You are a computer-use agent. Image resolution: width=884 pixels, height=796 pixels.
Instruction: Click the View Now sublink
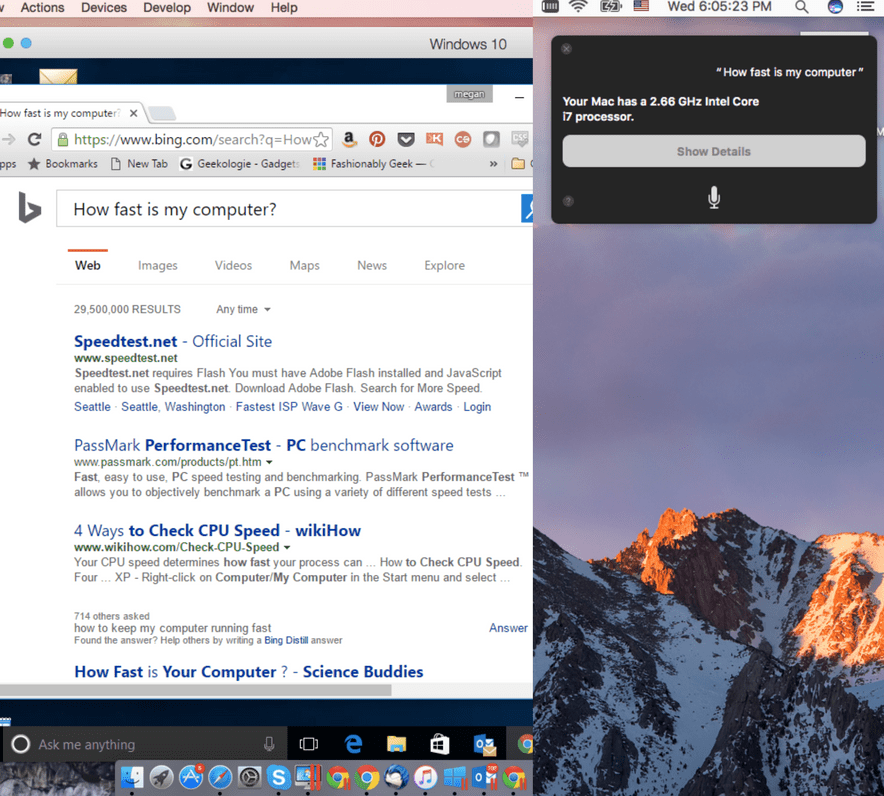coord(378,407)
